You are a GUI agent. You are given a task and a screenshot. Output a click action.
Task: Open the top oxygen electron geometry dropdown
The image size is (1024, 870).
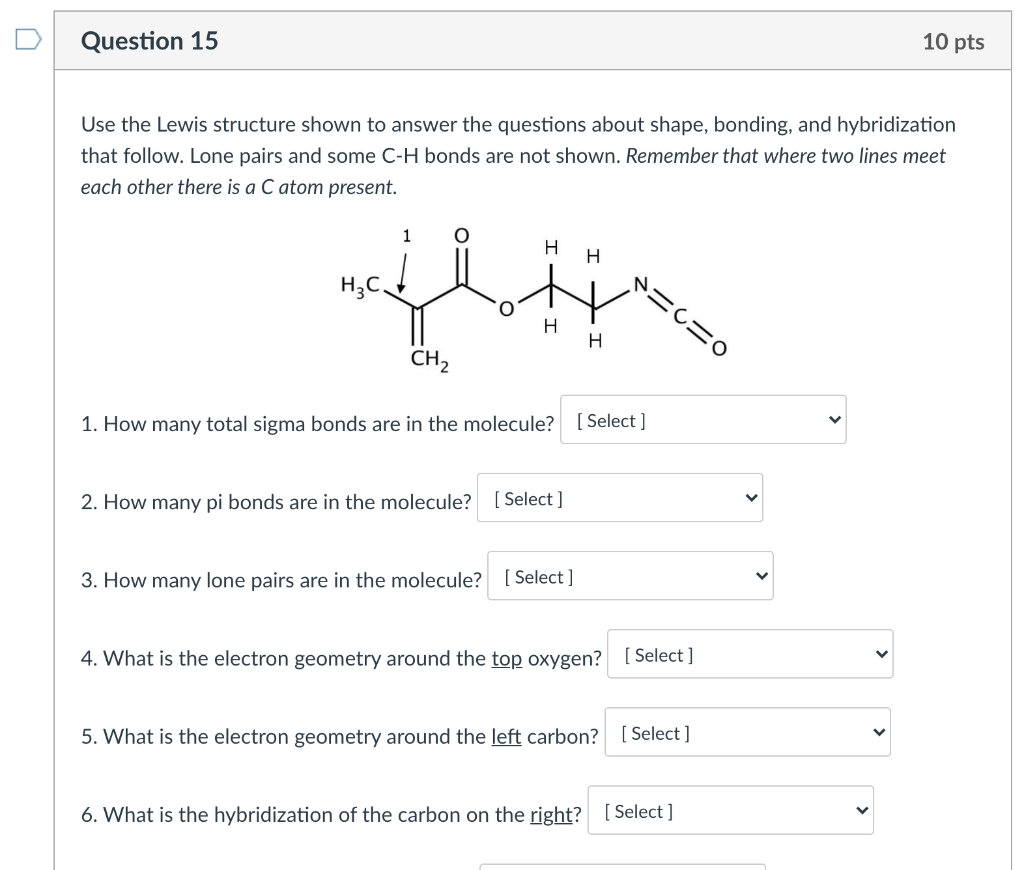pyautogui.click(x=748, y=653)
